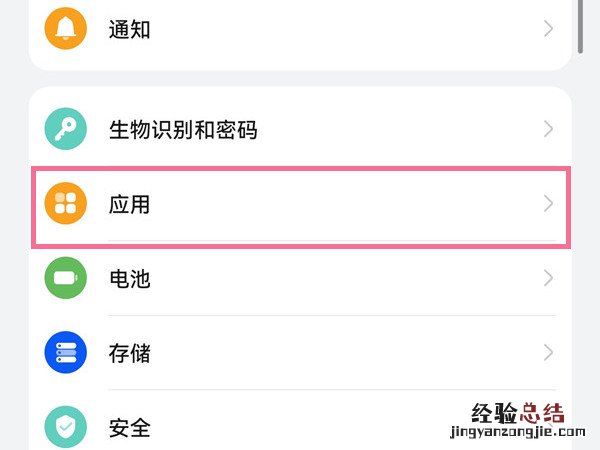Tap the orange four-dot Apps icon
The width and height of the screenshot is (600, 450).
point(66,204)
